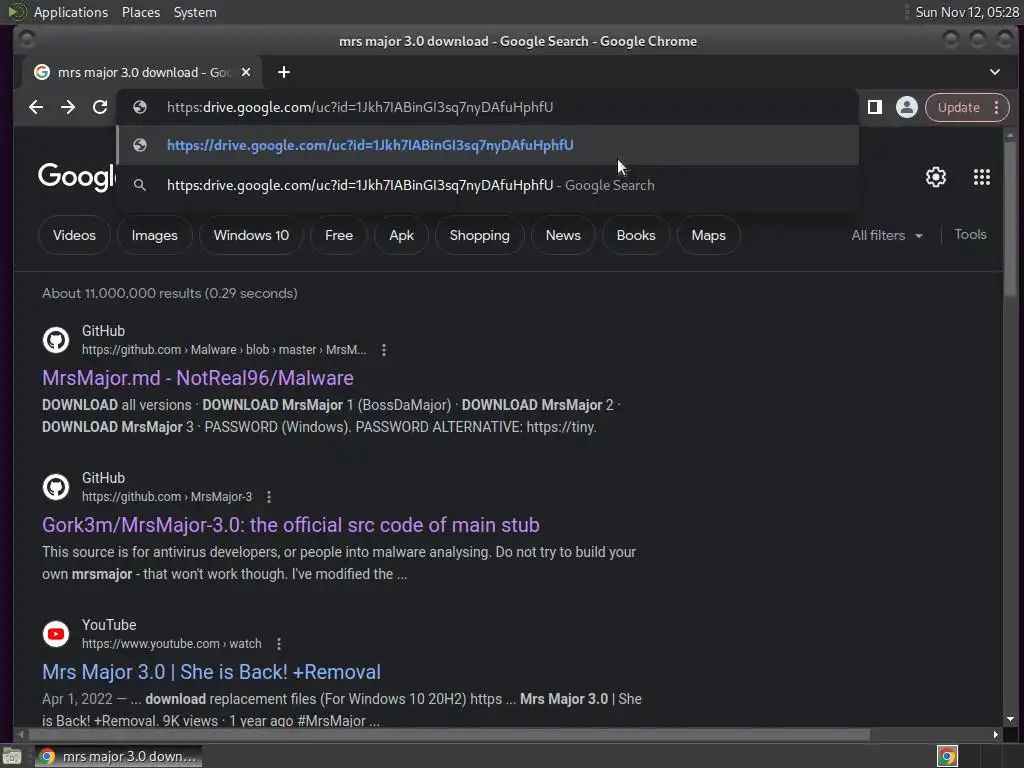
Task: Switch to Shopping results
Action: tap(479, 235)
